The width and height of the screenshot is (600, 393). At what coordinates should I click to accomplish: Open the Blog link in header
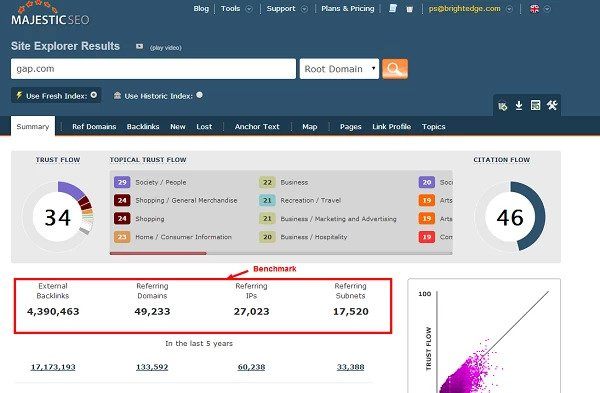tap(201, 8)
